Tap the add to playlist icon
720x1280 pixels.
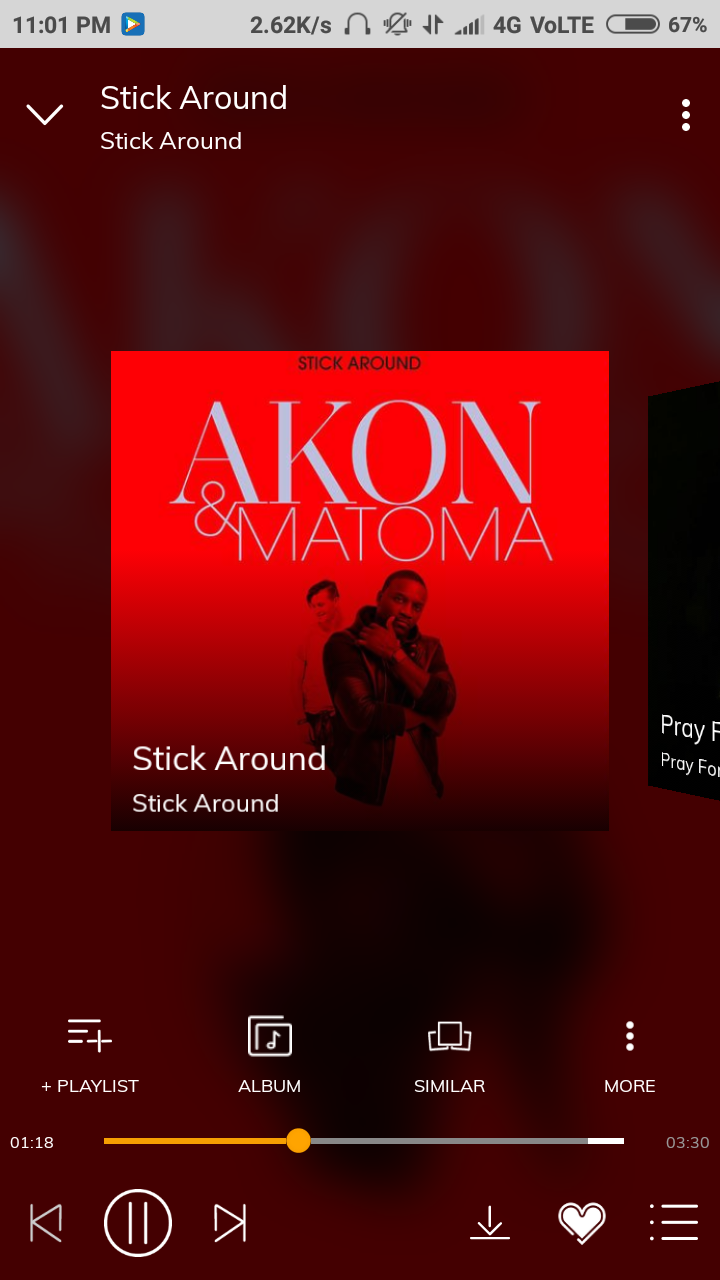[90, 1035]
